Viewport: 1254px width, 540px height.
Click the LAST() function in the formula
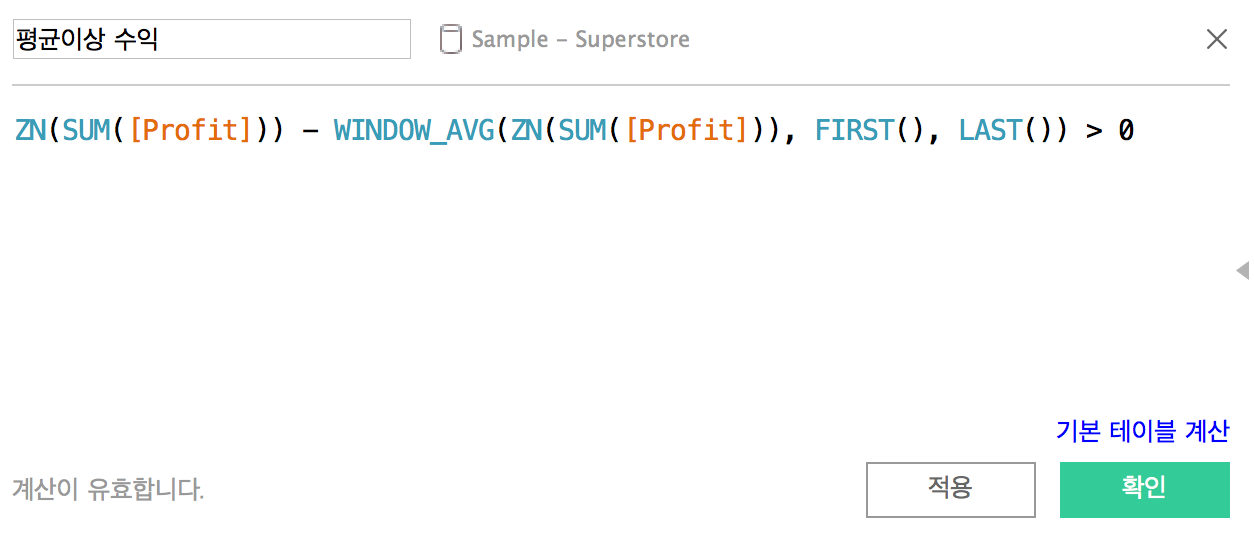click(1006, 130)
